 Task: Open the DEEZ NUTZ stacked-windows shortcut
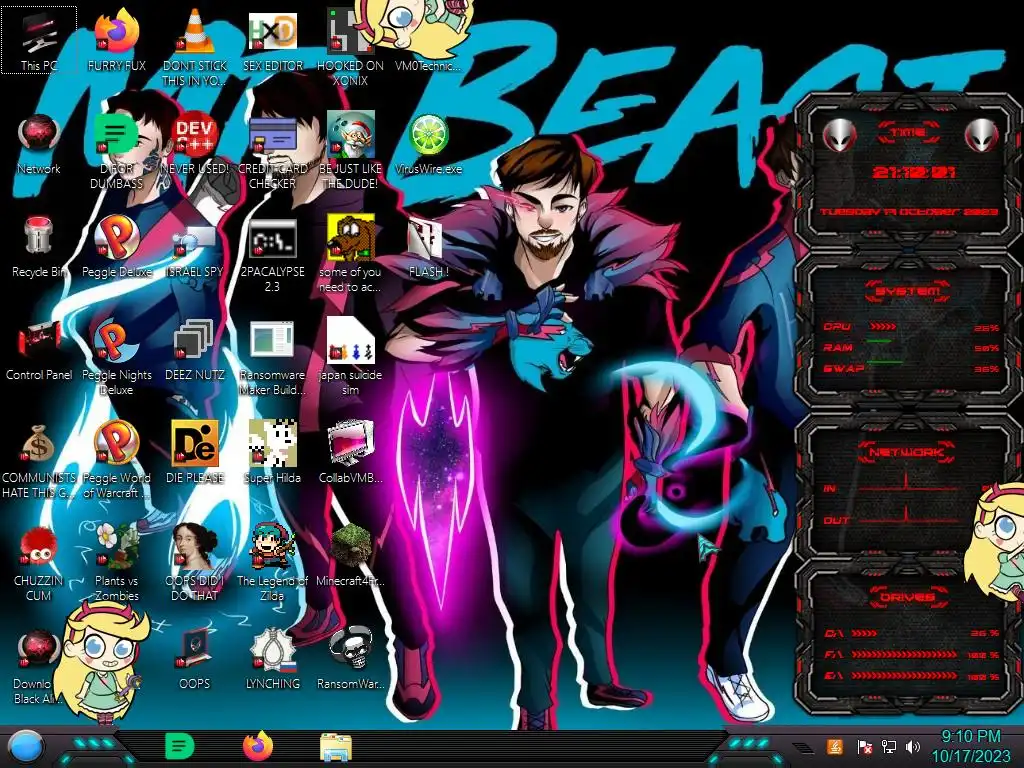(x=195, y=350)
